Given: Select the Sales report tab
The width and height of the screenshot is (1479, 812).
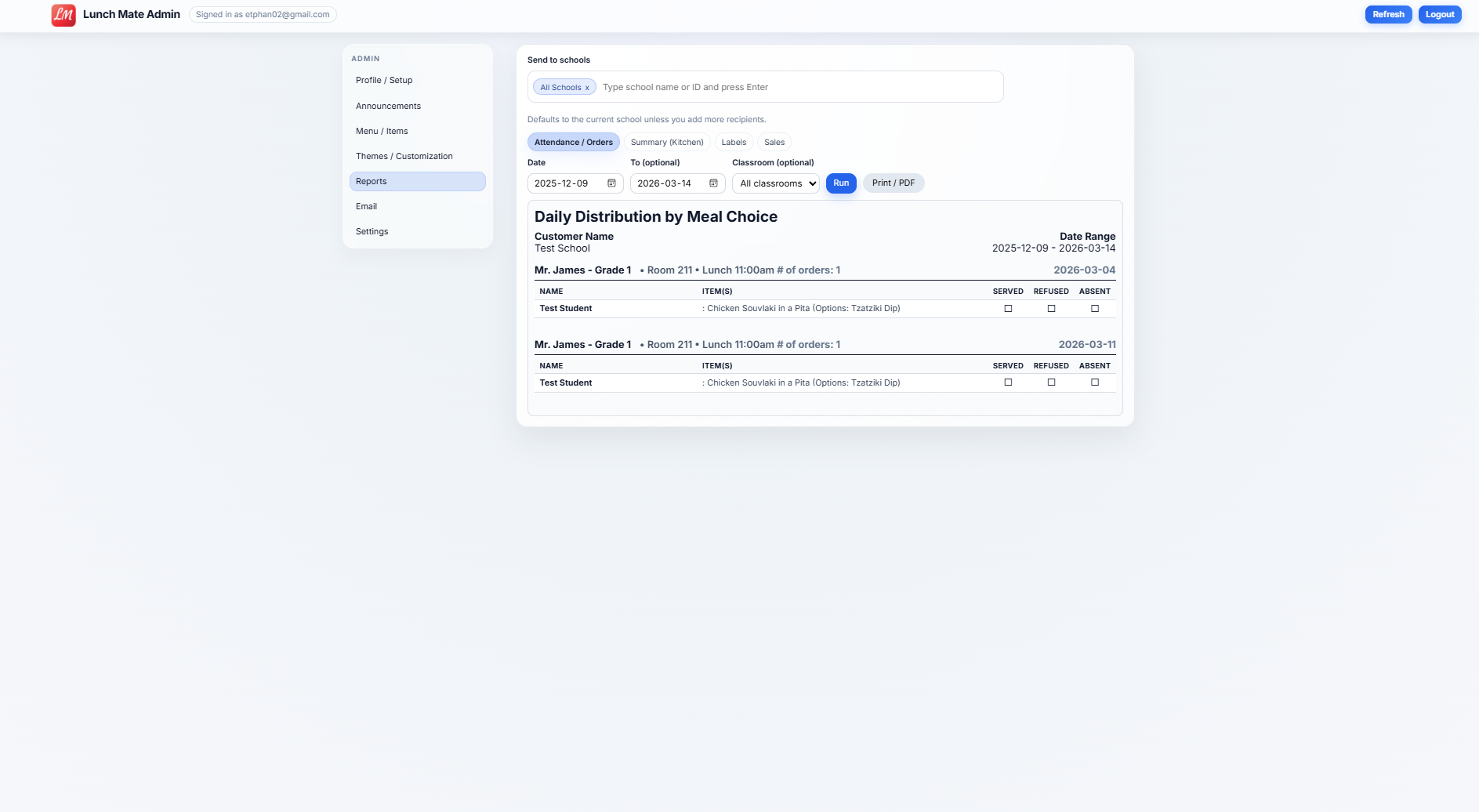Looking at the screenshot, I should (774, 142).
